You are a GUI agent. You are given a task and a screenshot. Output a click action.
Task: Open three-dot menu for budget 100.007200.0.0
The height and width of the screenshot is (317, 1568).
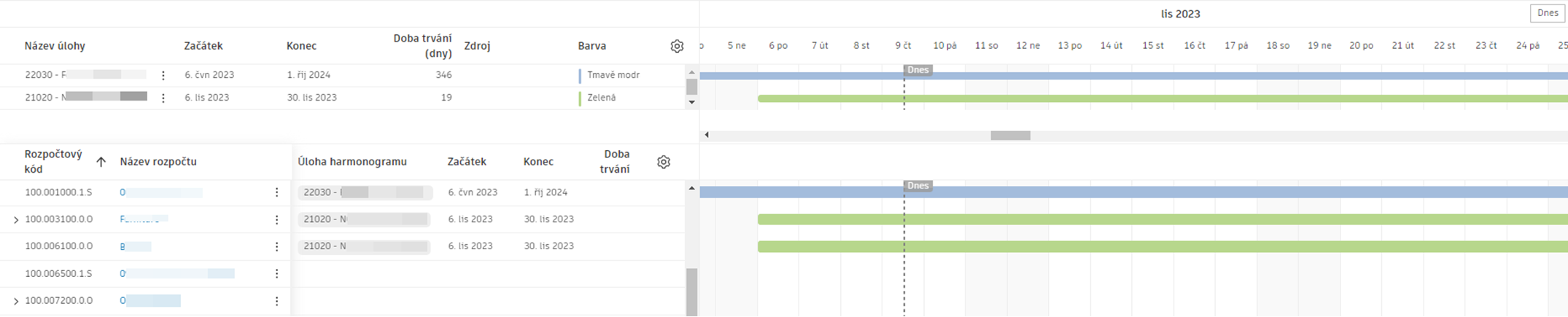[276, 300]
